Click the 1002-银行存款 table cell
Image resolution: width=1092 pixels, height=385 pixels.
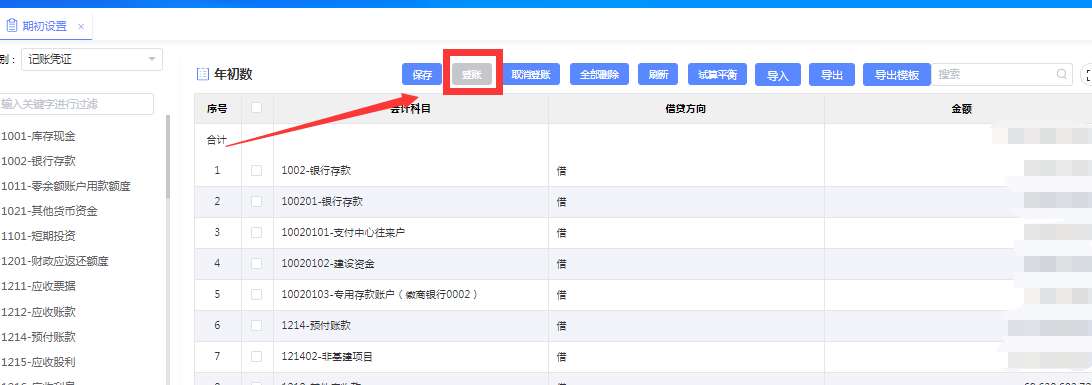tap(411, 170)
